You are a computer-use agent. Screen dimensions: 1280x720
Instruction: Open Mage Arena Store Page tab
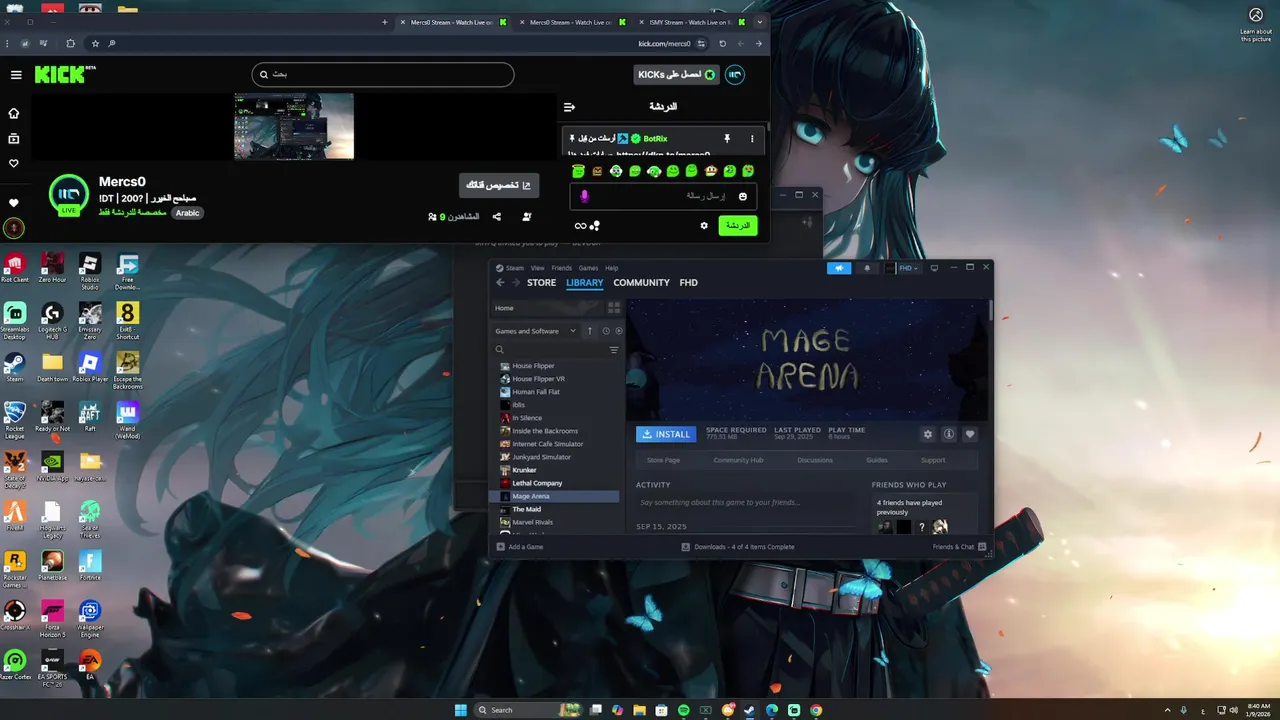coord(663,460)
